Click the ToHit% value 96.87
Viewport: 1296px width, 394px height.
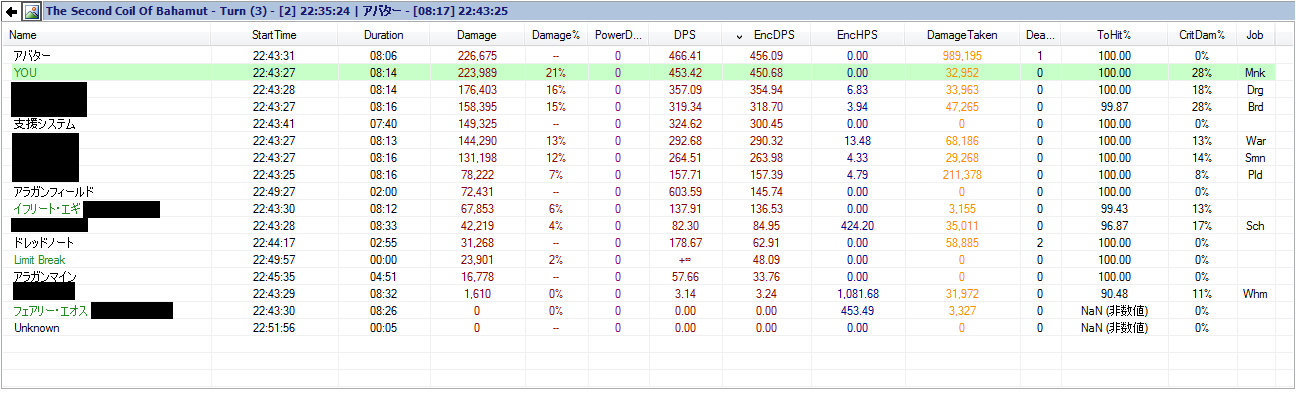click(1114, 226)
